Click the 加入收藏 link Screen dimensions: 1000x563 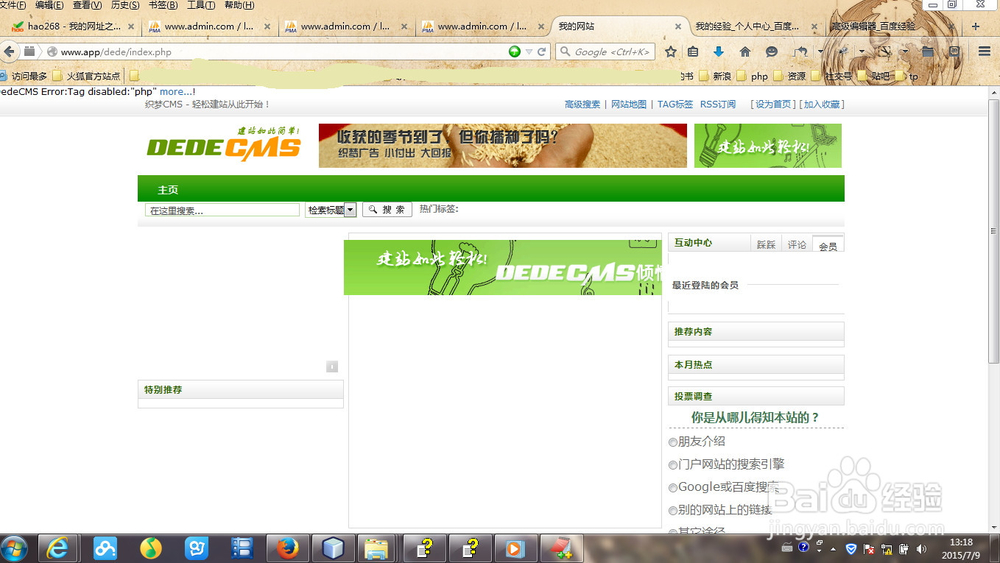821,104
